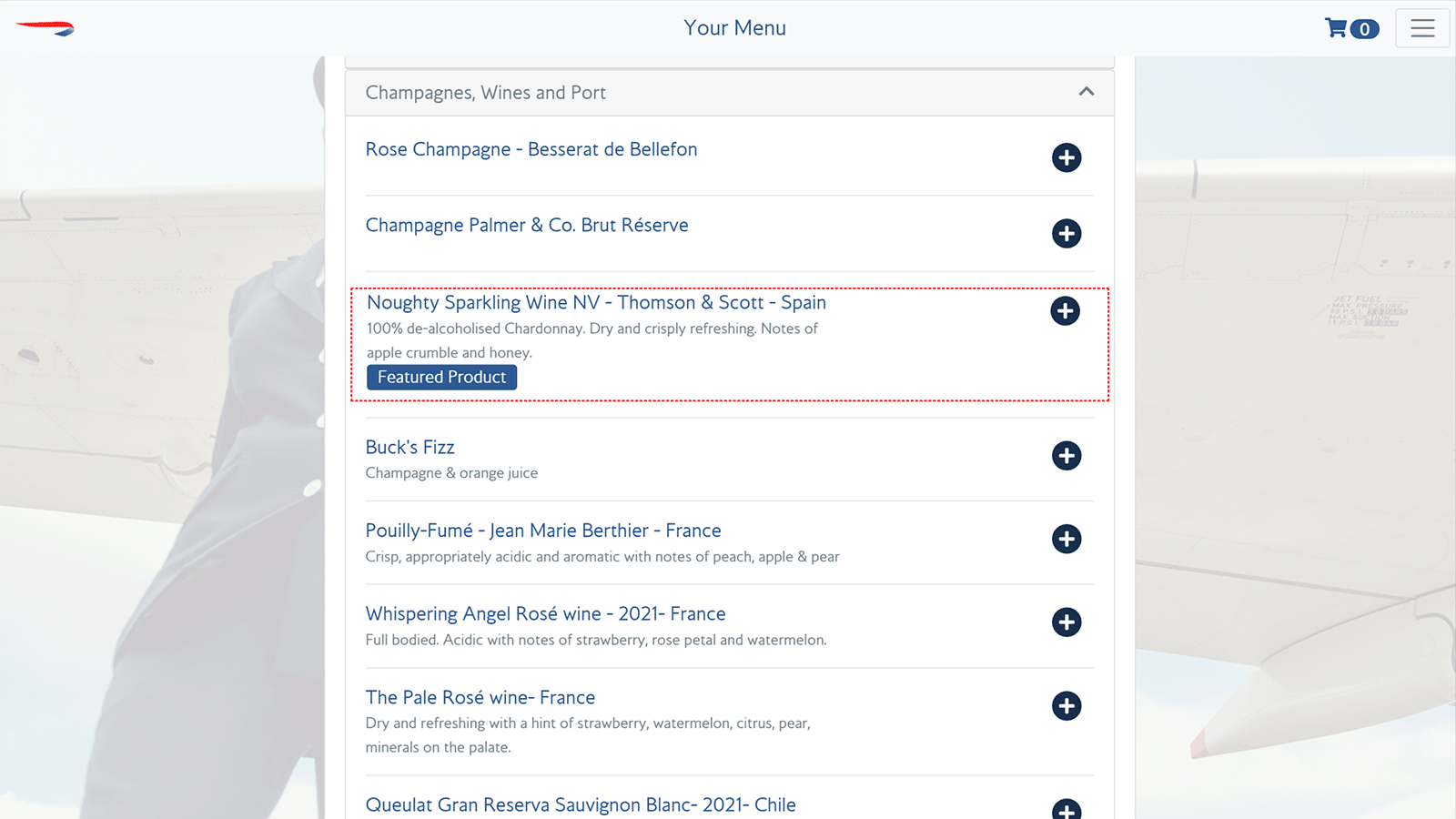
Task: Click the Featured Product badge
Action: coord(441,377)
